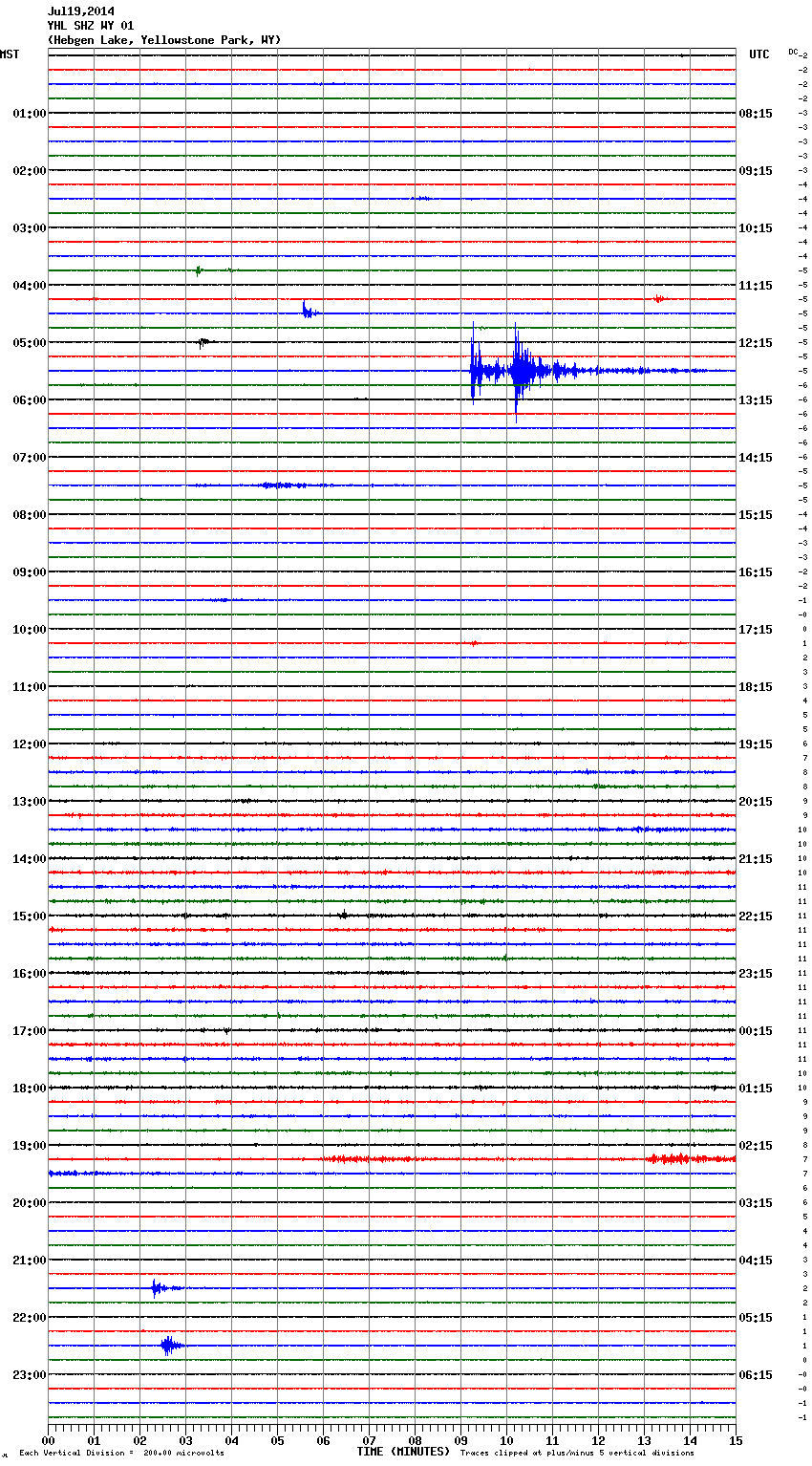Click the 22:15 UTC label

[756, 916]
